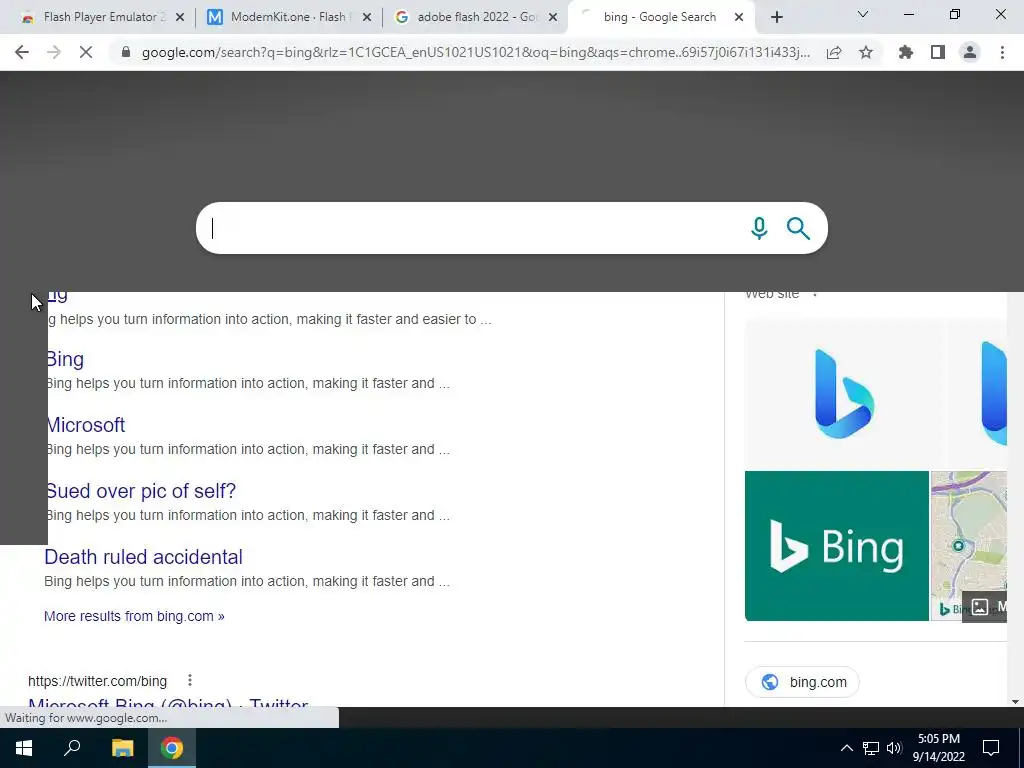The image size is (1024, 768).
Task: Click the more images icon button
Action: coord(985,607)
